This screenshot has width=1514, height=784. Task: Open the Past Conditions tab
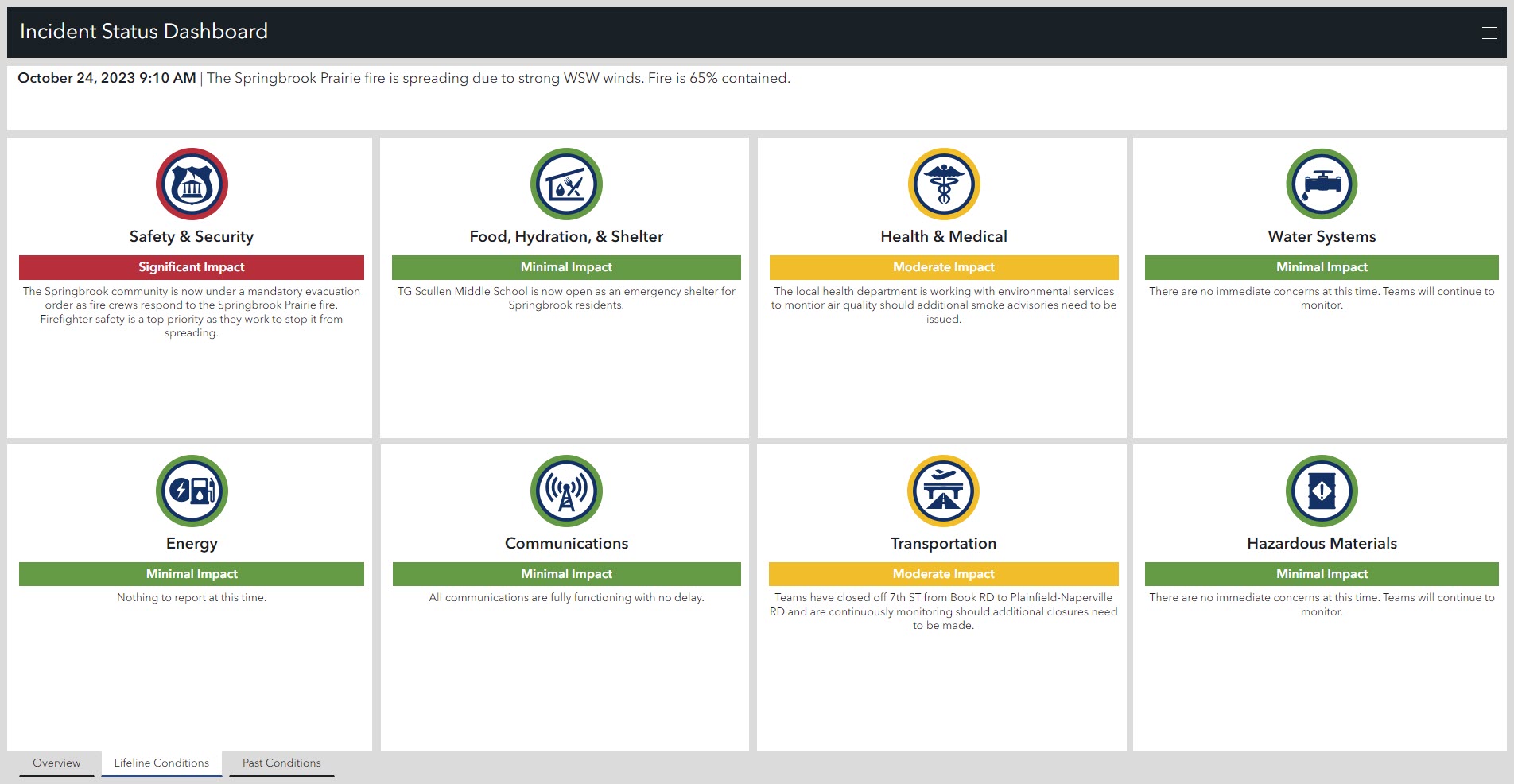point(281,763)
